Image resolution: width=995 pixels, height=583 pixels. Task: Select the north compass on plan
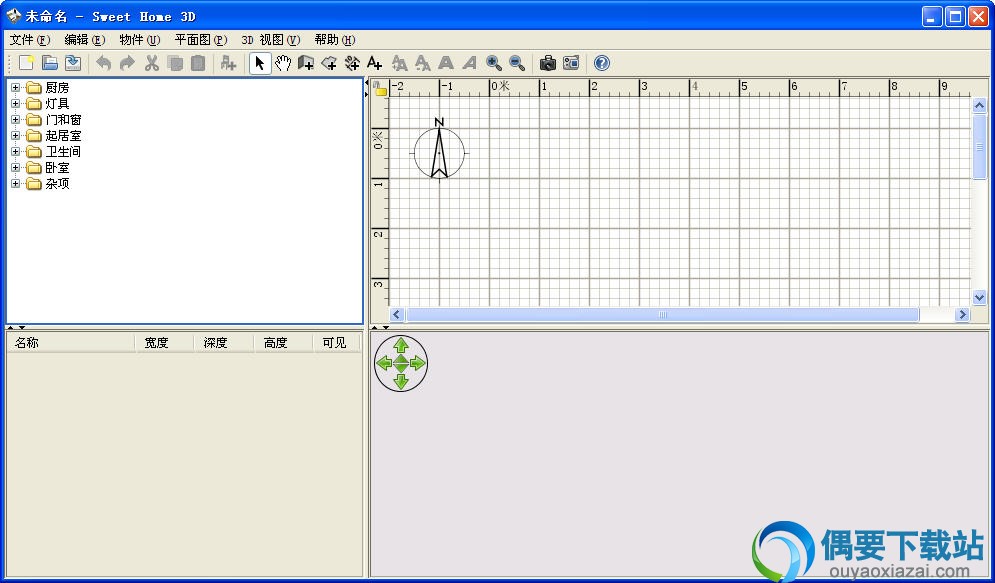tap(439, 150)
